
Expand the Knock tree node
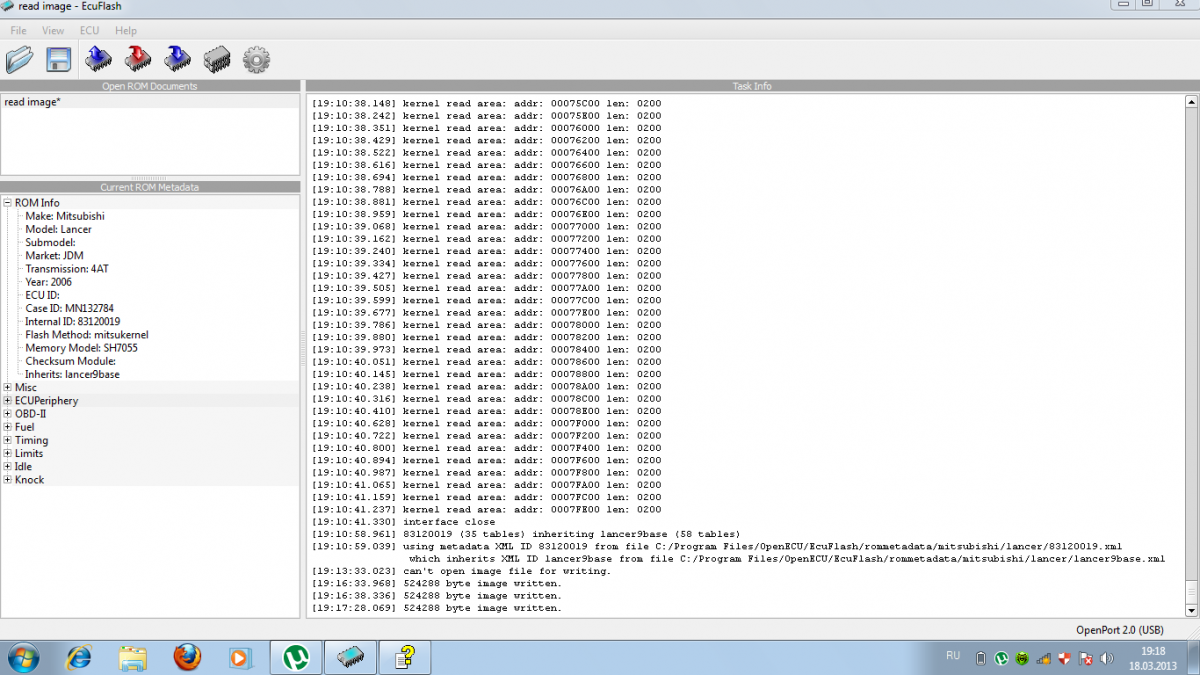pyautogui.click(x=8, y=480)
